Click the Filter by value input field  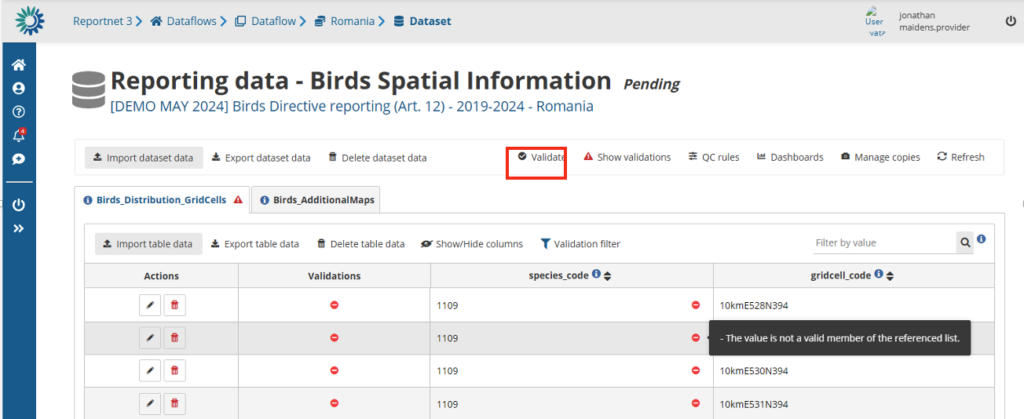[x=882, y=243]
